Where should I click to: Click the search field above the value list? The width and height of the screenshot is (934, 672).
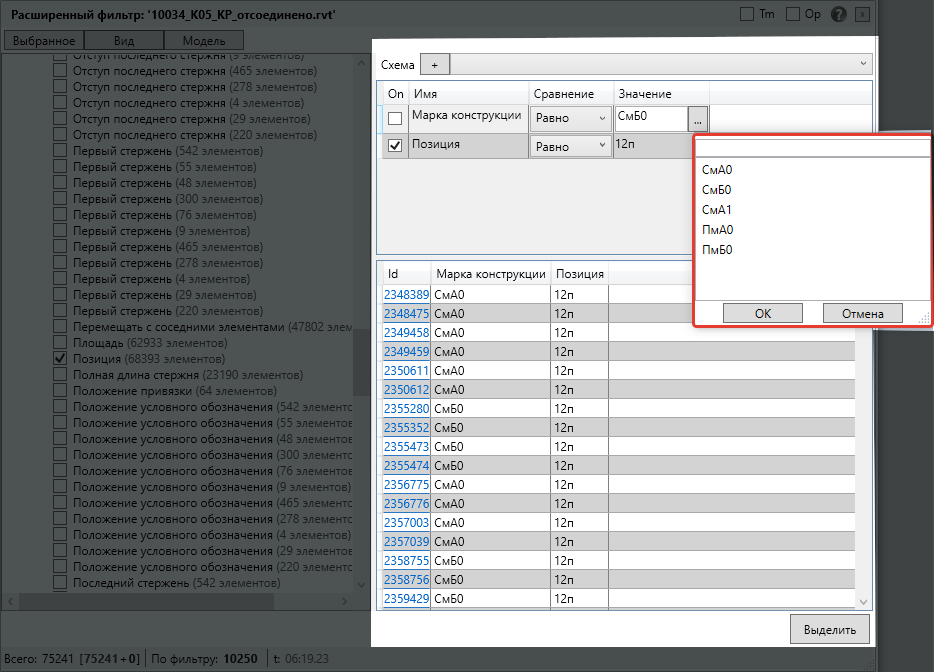click(812, 147)
